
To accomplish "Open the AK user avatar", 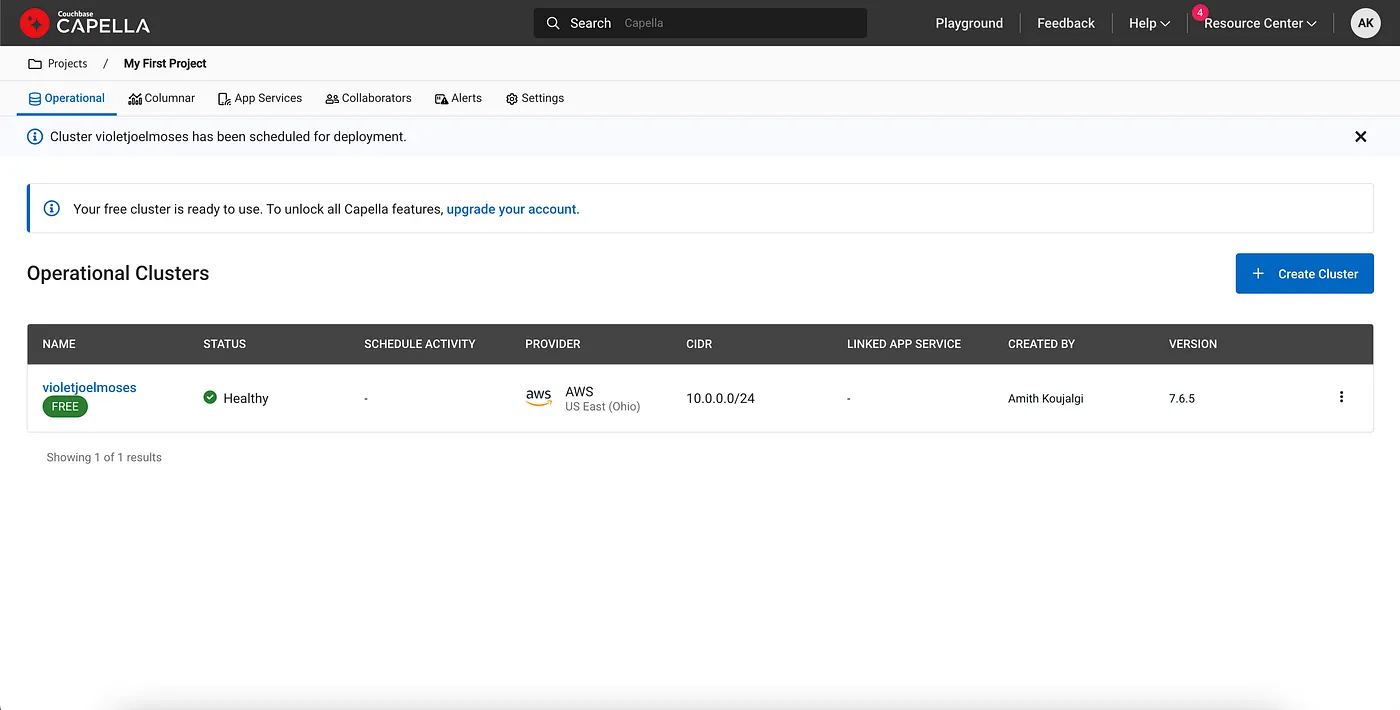I will pyautogui.click(x=1365, y=23).
